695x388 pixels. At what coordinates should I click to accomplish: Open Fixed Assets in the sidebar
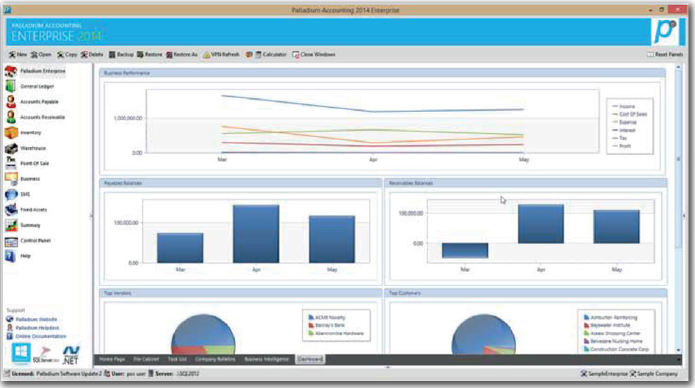[27, 209]
